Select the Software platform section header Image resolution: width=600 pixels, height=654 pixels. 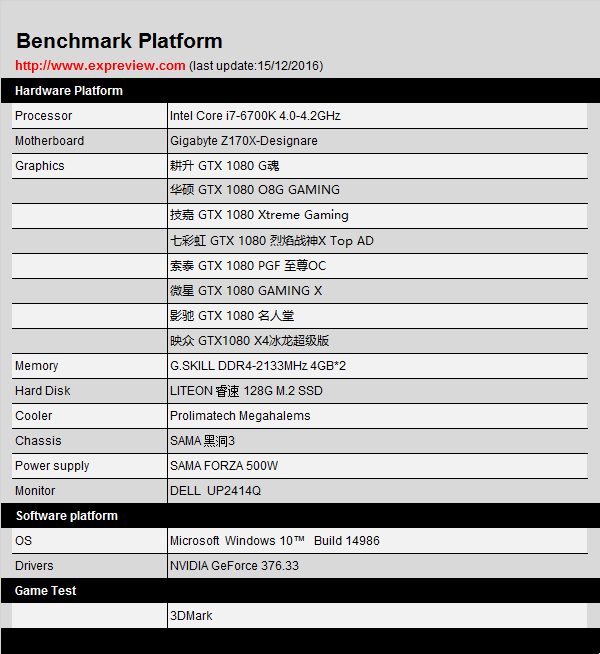[300, 516]
